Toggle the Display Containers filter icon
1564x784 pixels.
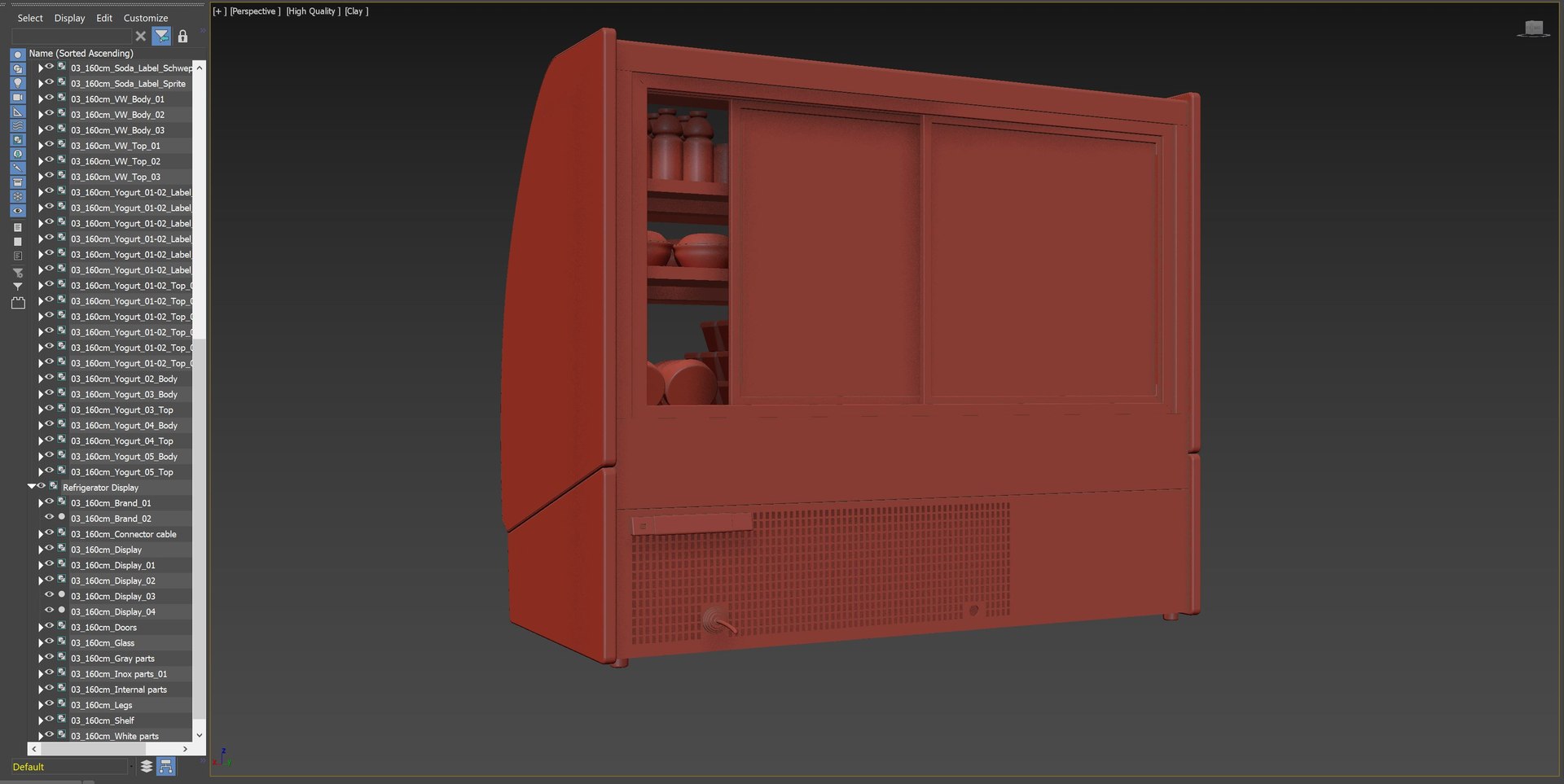[x=17, y=182]
